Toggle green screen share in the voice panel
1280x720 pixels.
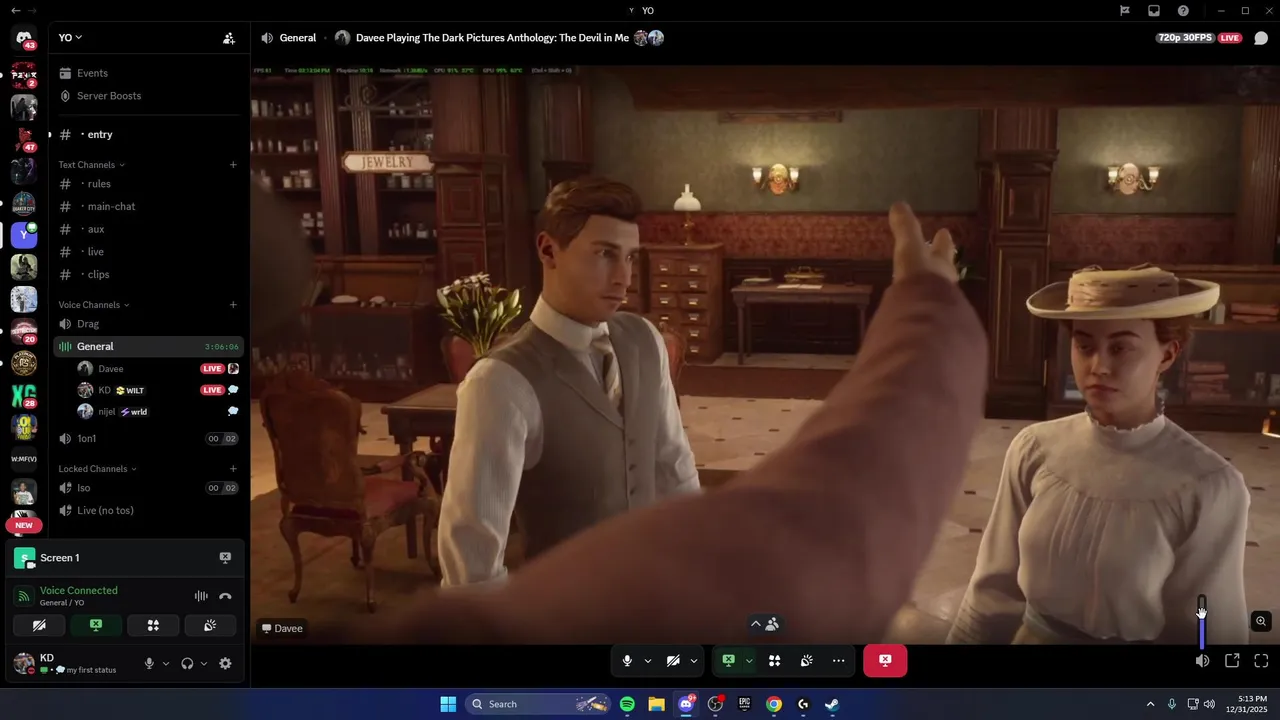(96, 625)
